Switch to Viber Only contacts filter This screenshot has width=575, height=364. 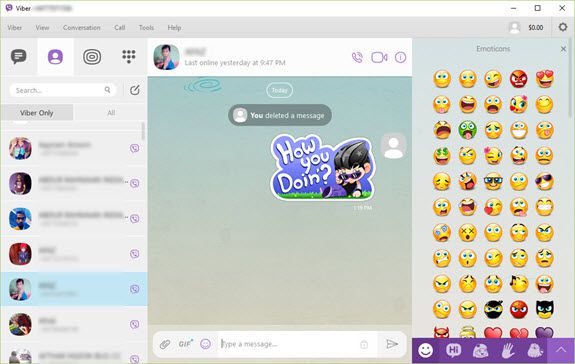coord(37,113)
